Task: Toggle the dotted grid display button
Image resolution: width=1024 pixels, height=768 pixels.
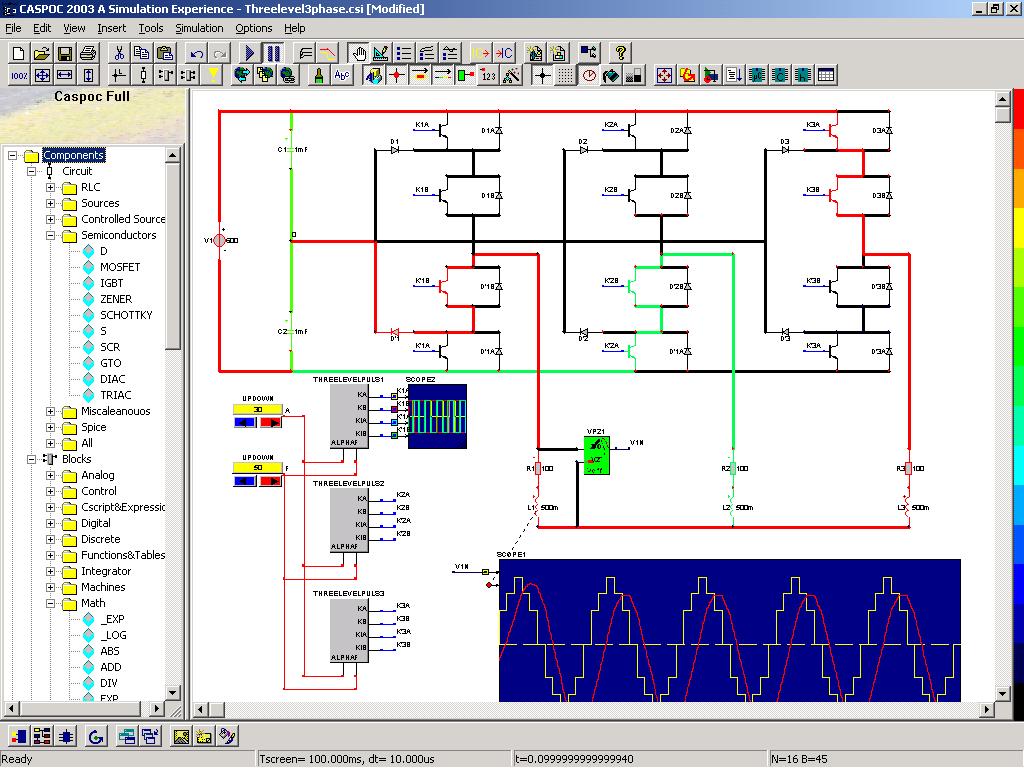Action: 565,75
